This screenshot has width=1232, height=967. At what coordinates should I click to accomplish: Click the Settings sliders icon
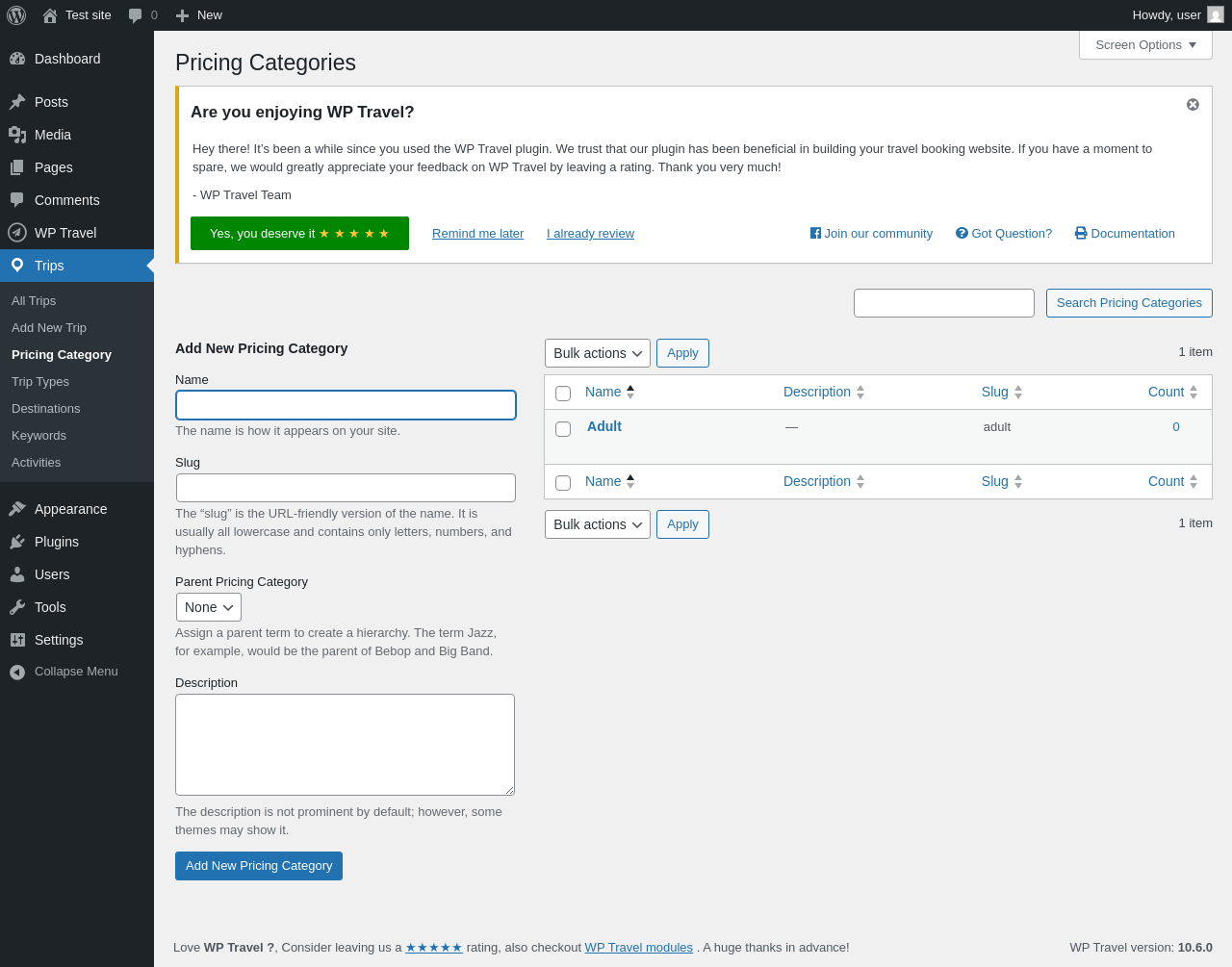[x=17, y=640]
